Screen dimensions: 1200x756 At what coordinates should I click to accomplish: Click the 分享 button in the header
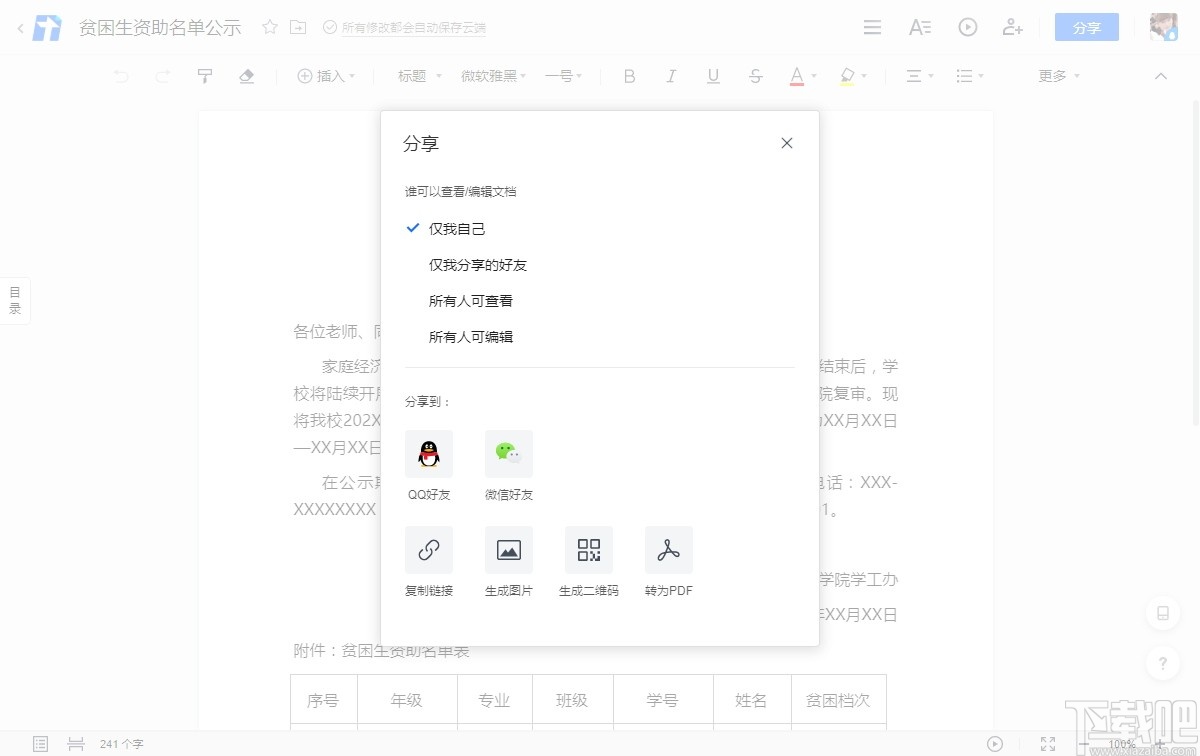(x=1086, y=27)
